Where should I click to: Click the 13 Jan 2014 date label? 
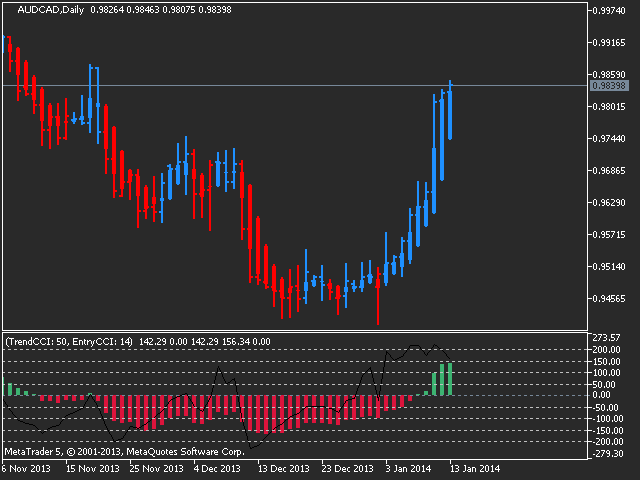(474, 468)
